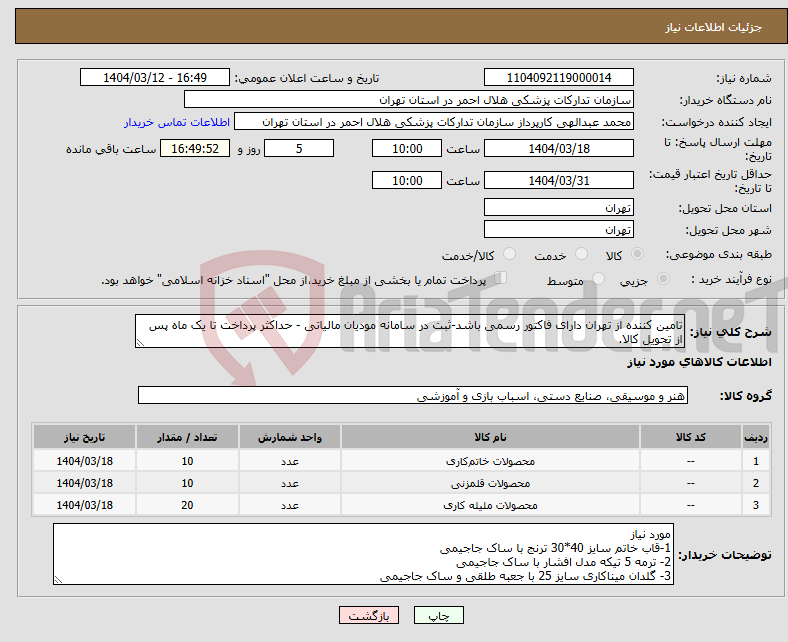Click the goods group field هنر و موسیقی

point(413,395)
